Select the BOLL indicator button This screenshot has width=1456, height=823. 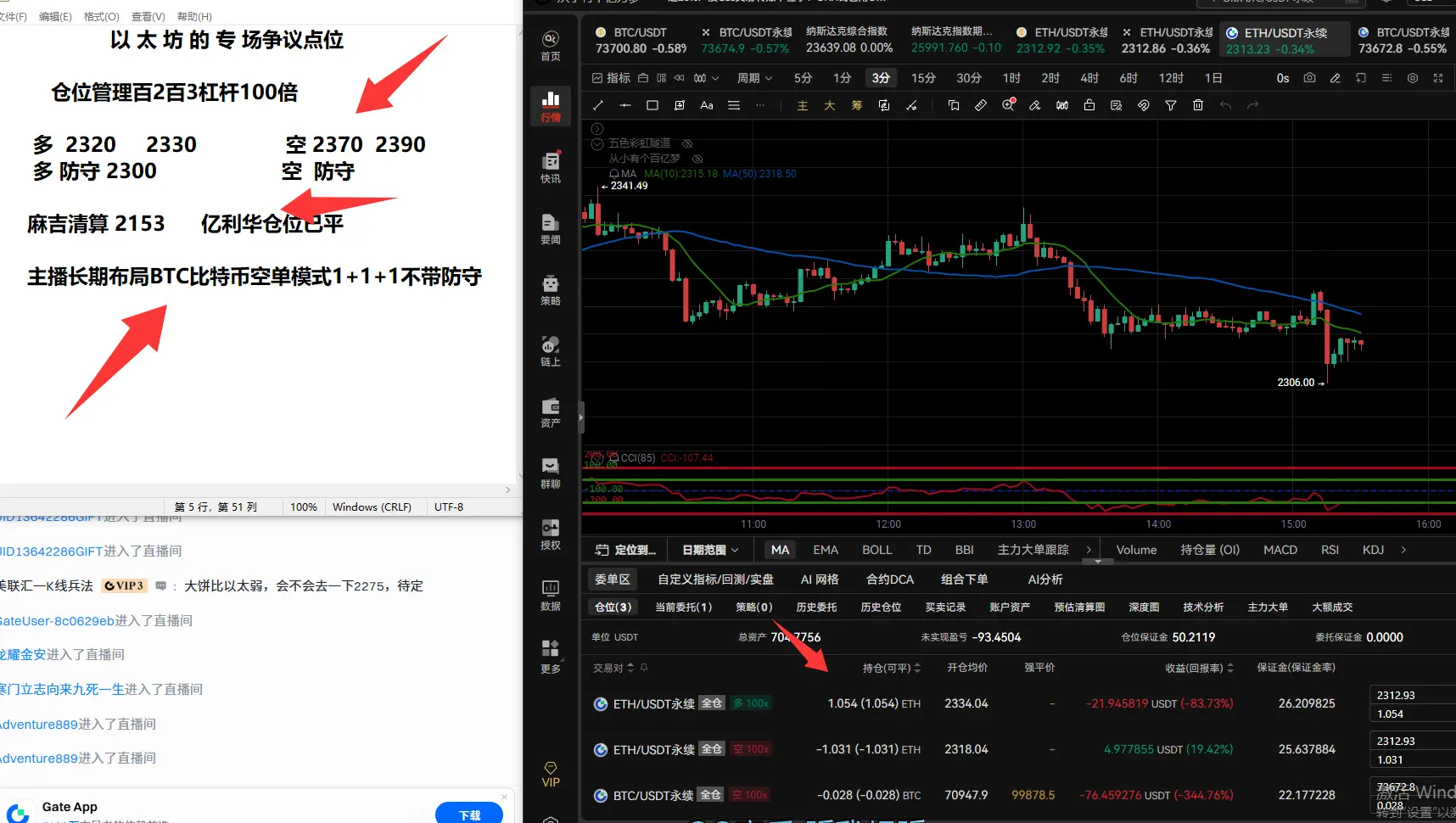click(877, 550)
